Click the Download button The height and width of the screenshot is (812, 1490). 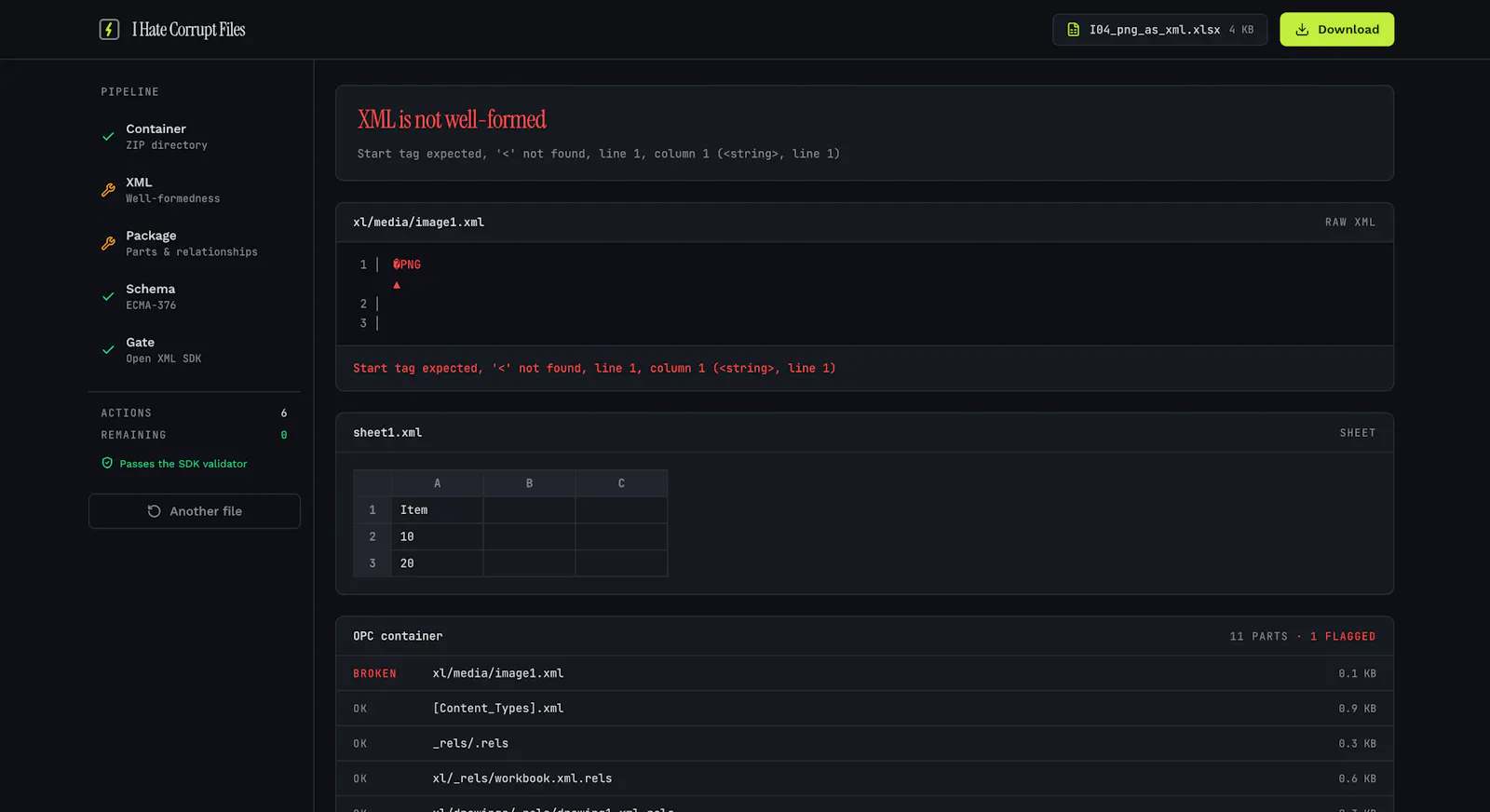pos(1336,30)
